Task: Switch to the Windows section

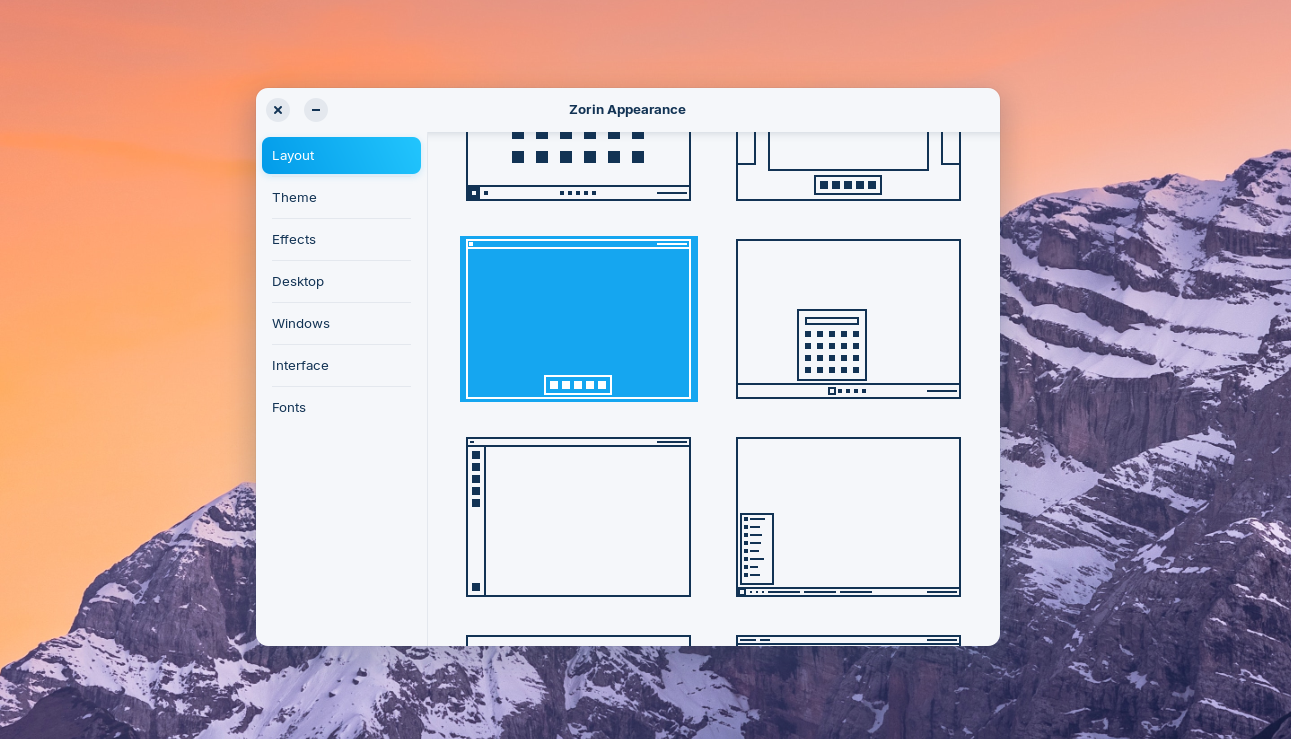Action: point(341,324)
